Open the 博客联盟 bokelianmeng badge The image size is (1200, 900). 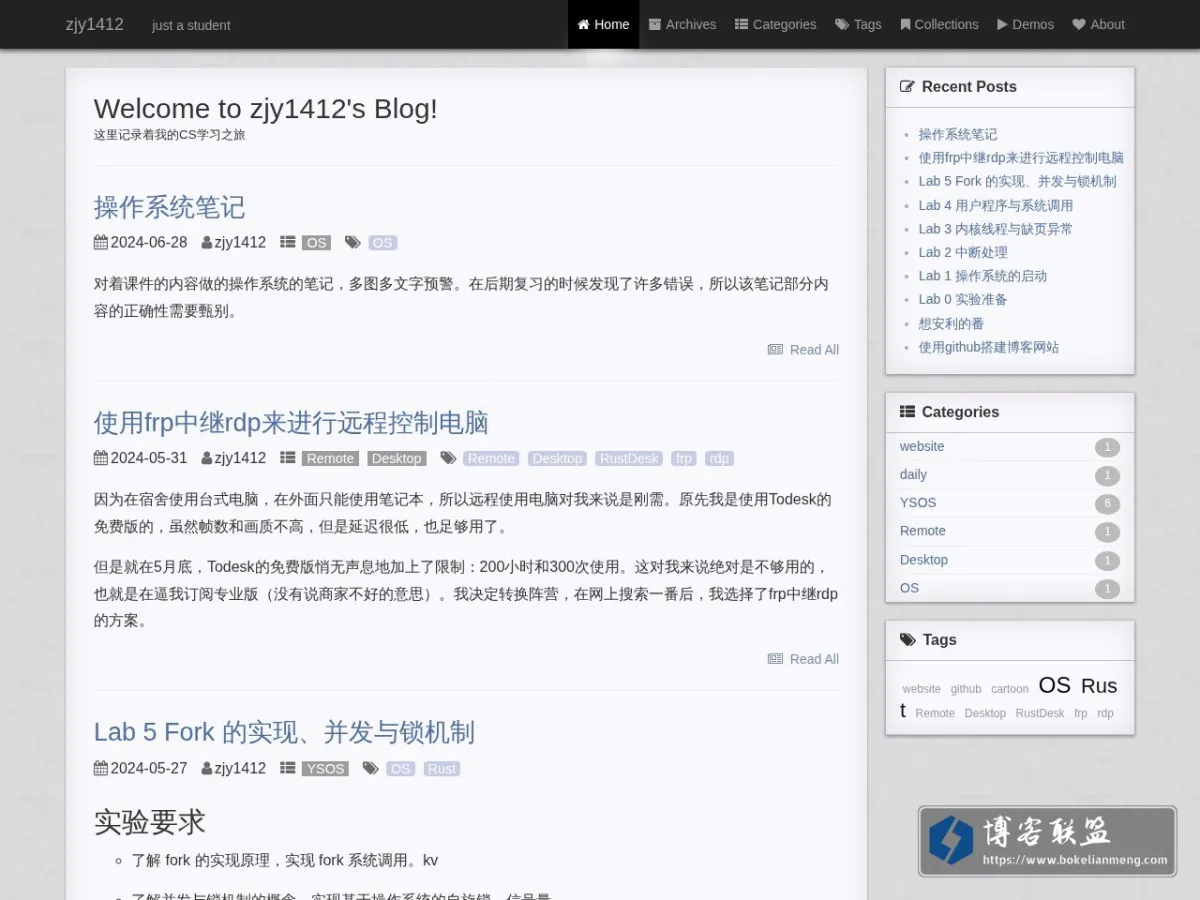click(1047, 842)
